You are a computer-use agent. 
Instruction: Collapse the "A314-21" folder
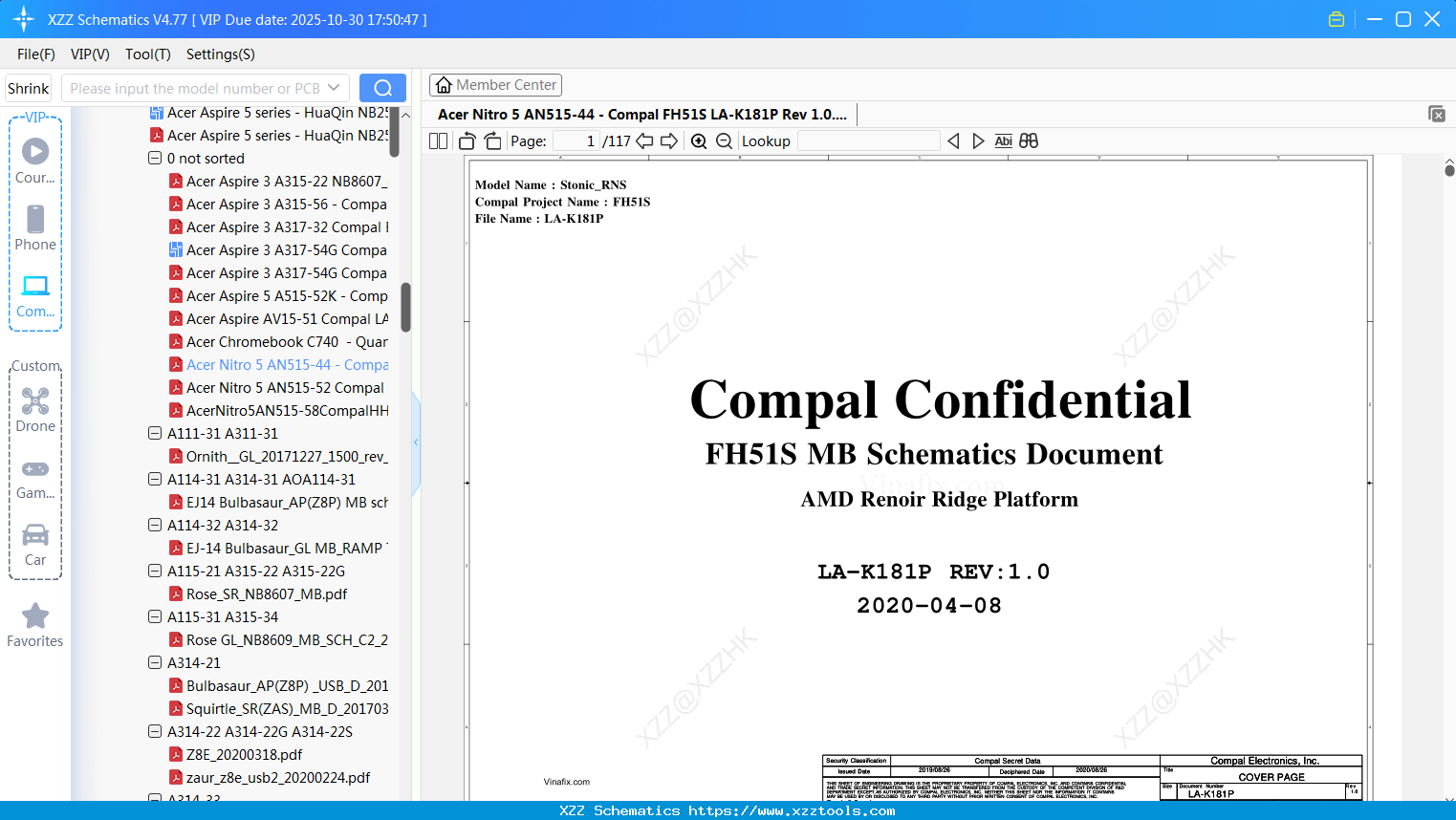[x=155, y=663]
